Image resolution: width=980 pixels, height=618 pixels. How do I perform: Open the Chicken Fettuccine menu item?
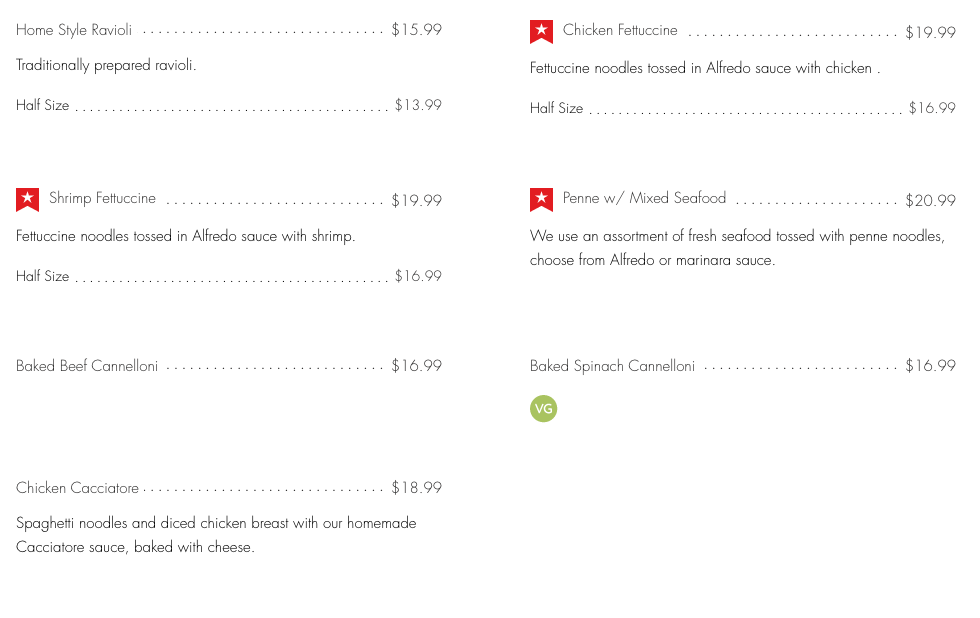[x=620, y=30]
